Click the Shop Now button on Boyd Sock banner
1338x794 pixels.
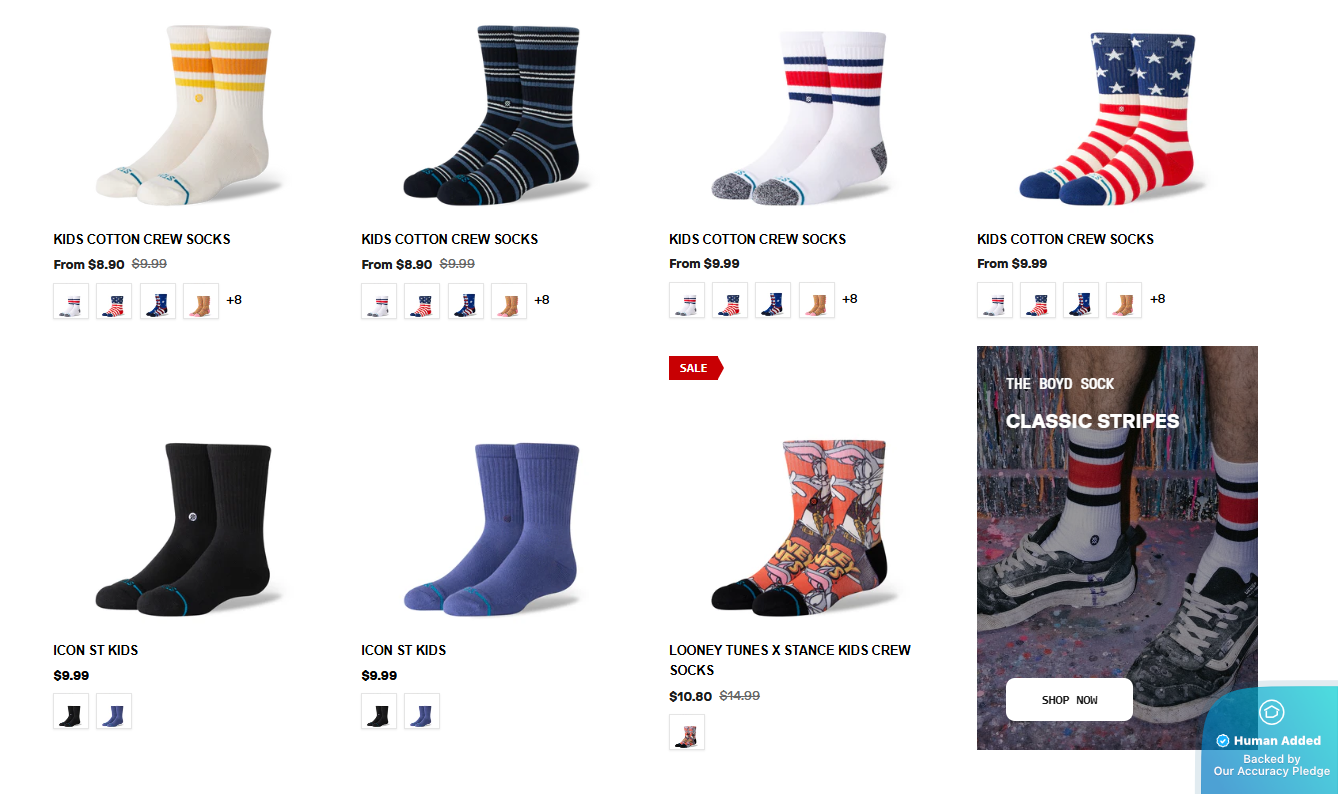[x=1069, y=700]
